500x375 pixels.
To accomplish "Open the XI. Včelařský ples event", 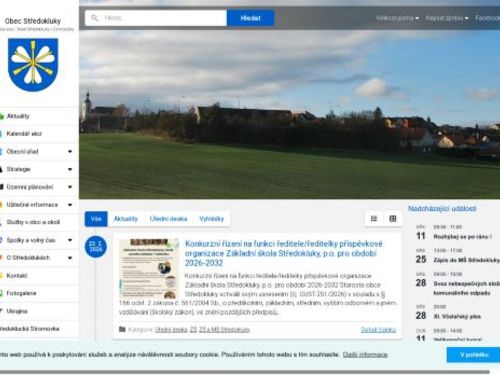I will (x=457, y=316).
